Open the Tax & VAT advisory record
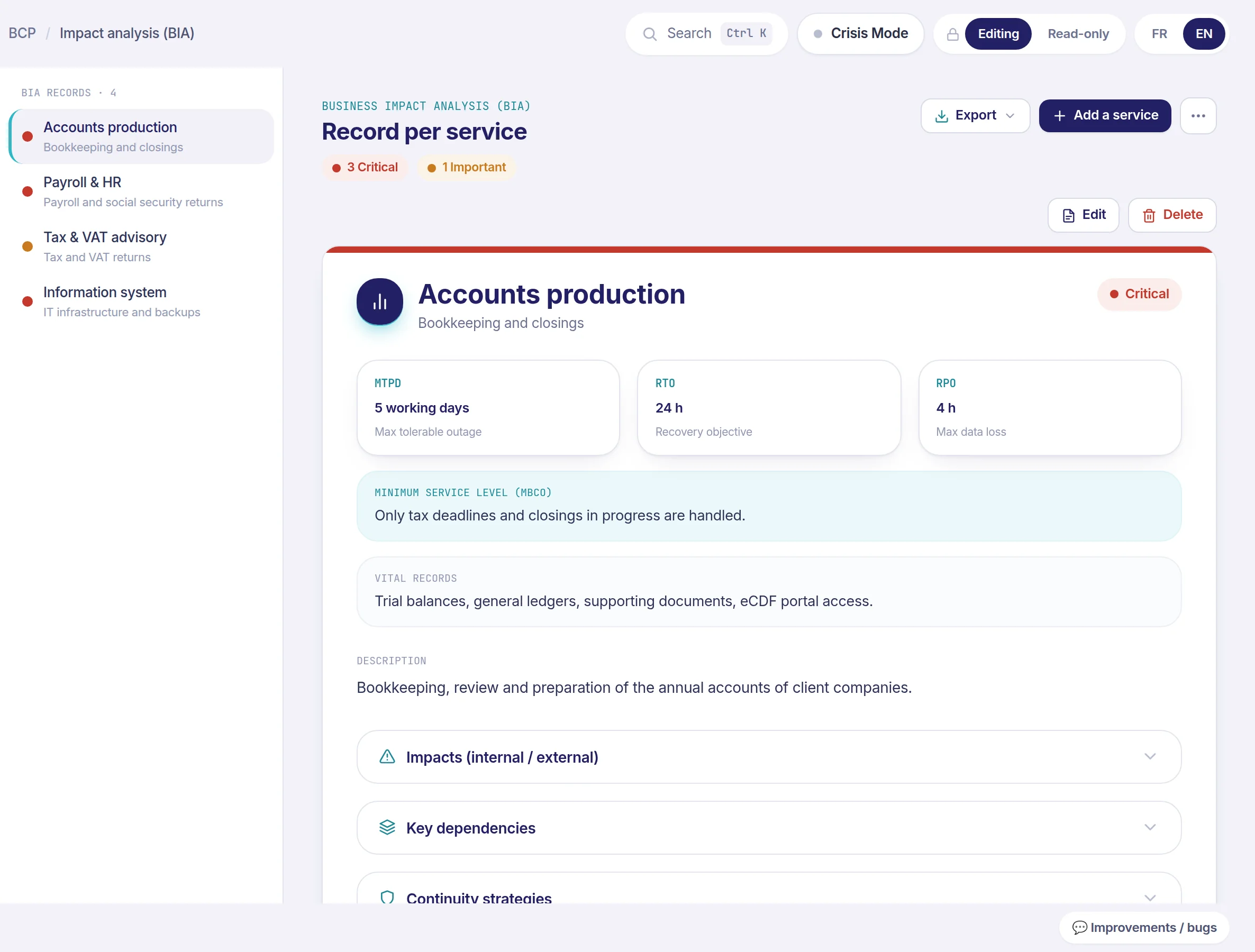The height and width of the screenshot is (952, 1255). pyautogui.click(x=142, y=246)
